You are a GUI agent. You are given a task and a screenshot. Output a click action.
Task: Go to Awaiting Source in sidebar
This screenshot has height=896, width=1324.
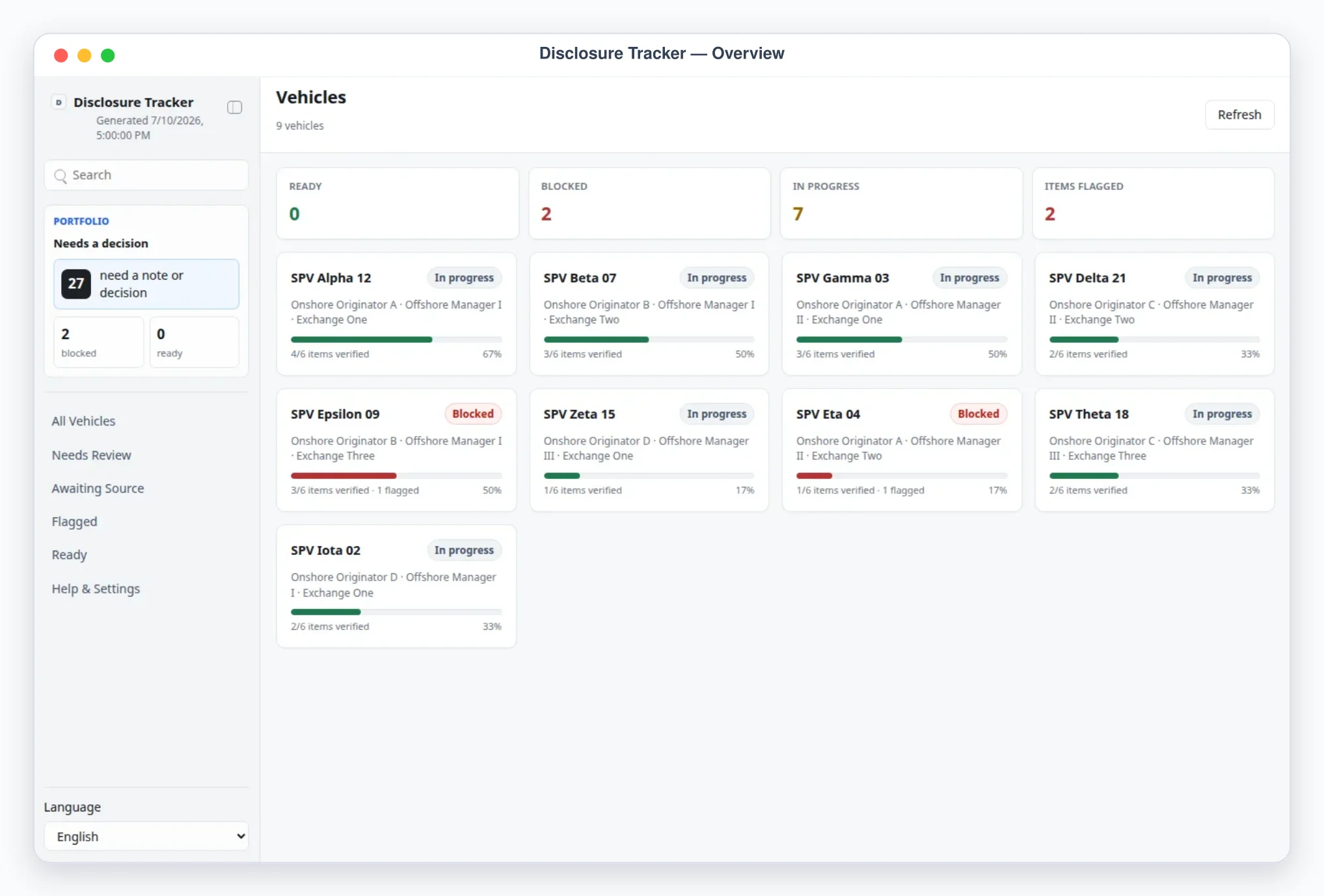[98, 488]
